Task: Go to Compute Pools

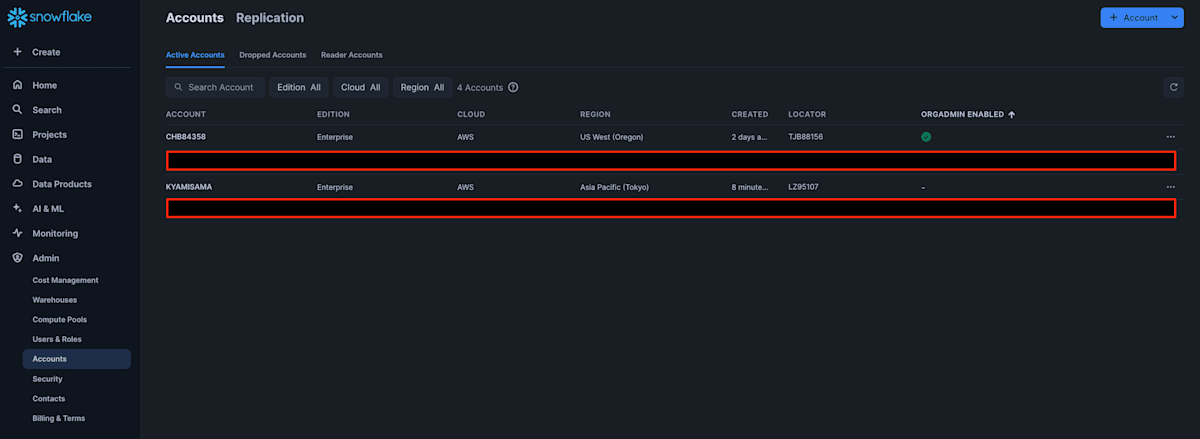Action: coord(60,320)
